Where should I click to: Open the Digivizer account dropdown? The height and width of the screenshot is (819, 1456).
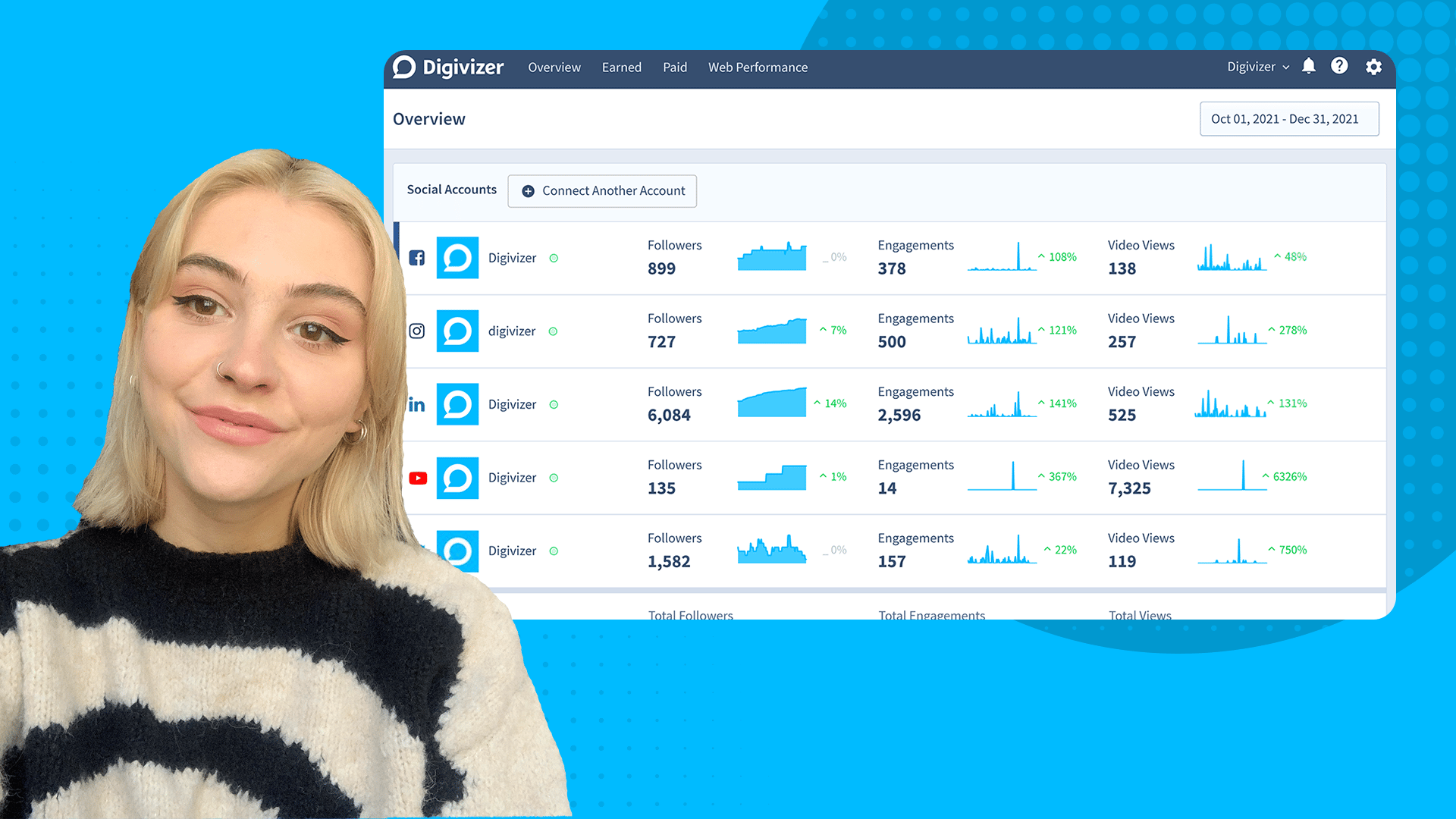click(x=1258, y=67)
